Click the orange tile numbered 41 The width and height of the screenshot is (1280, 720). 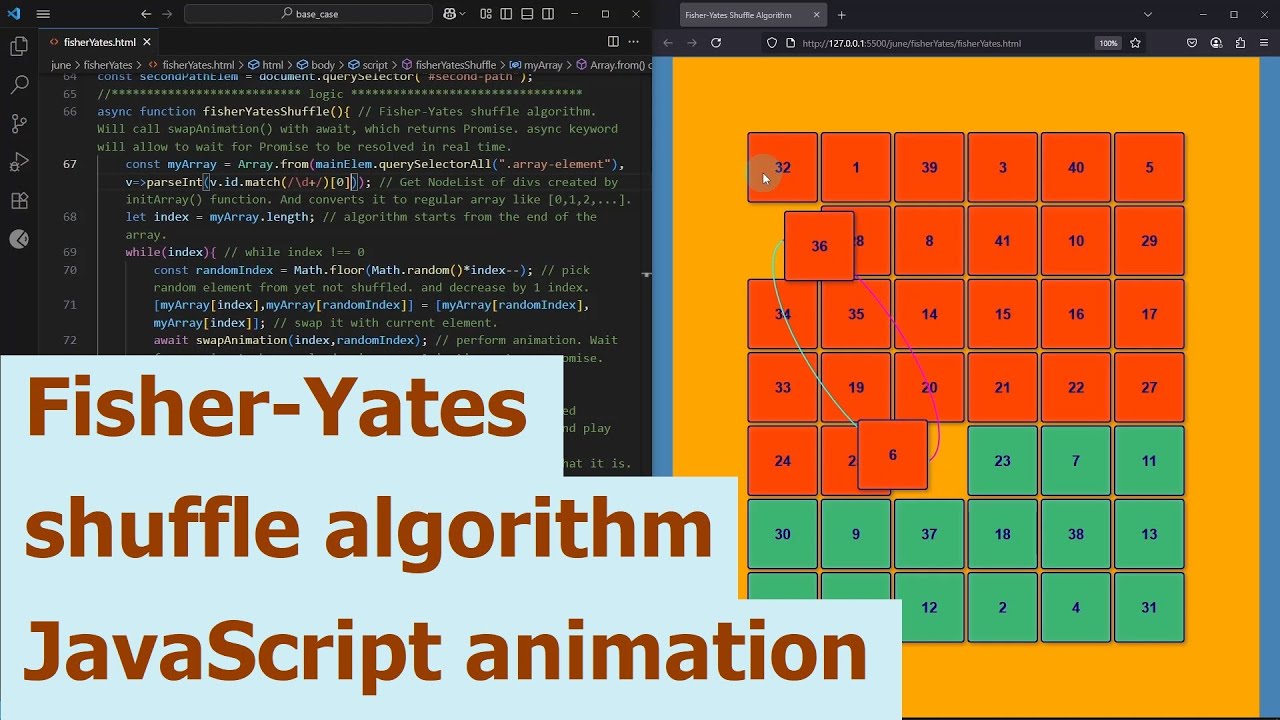tap(1002, 240)
